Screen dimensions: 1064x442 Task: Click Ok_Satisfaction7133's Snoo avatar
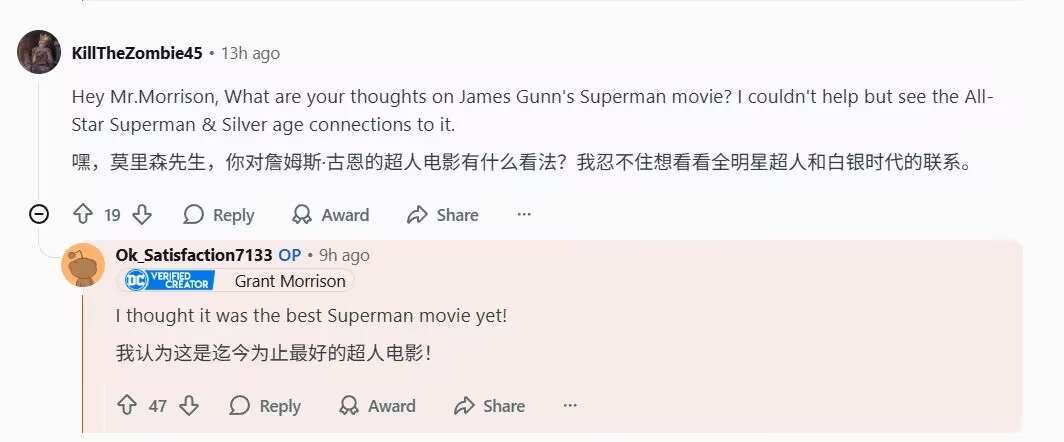coord(83,265)
